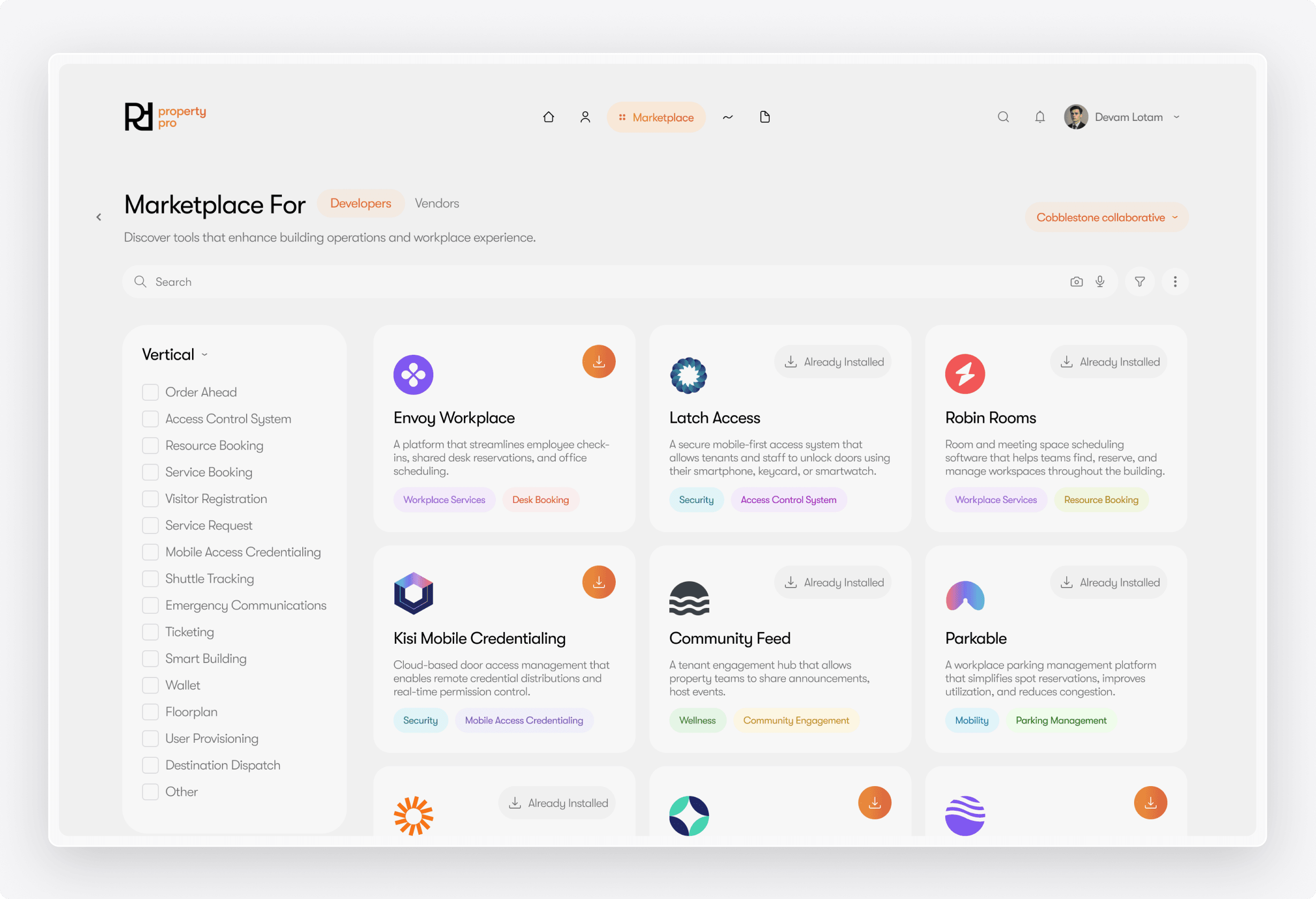Check the Access Control System checkbox
Screen dimensions: 1316x899
click(x=150, y=418)
